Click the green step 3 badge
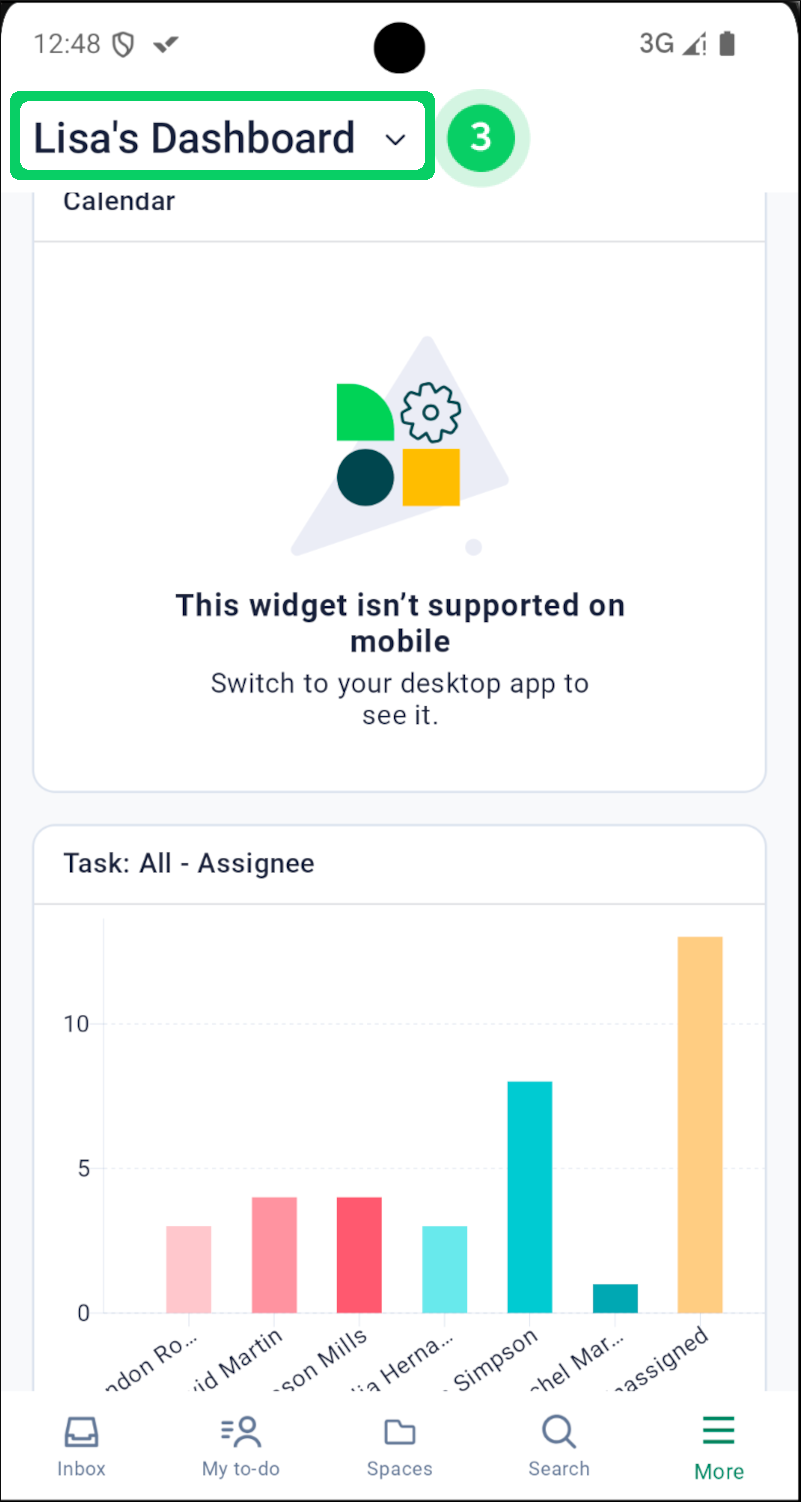The height and width of the screenshot is (1502, 801). [481, 138]
